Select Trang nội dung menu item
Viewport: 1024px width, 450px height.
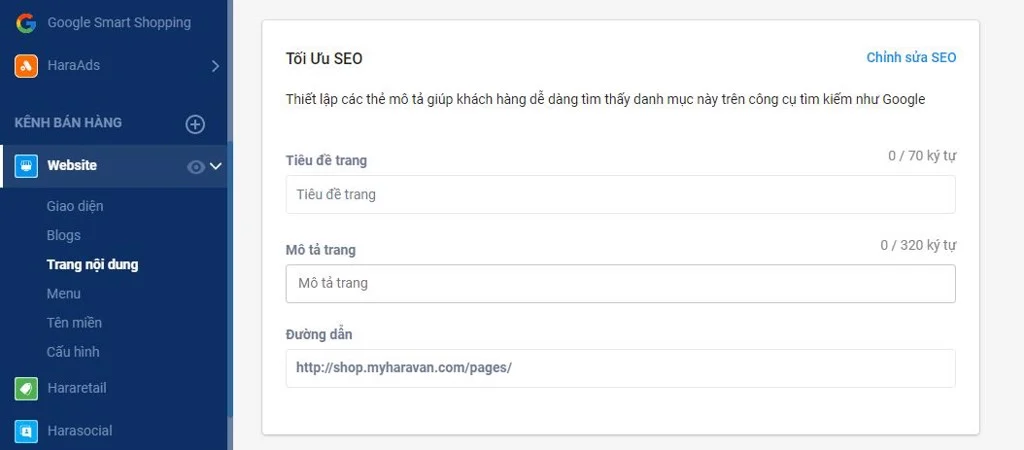92,265
